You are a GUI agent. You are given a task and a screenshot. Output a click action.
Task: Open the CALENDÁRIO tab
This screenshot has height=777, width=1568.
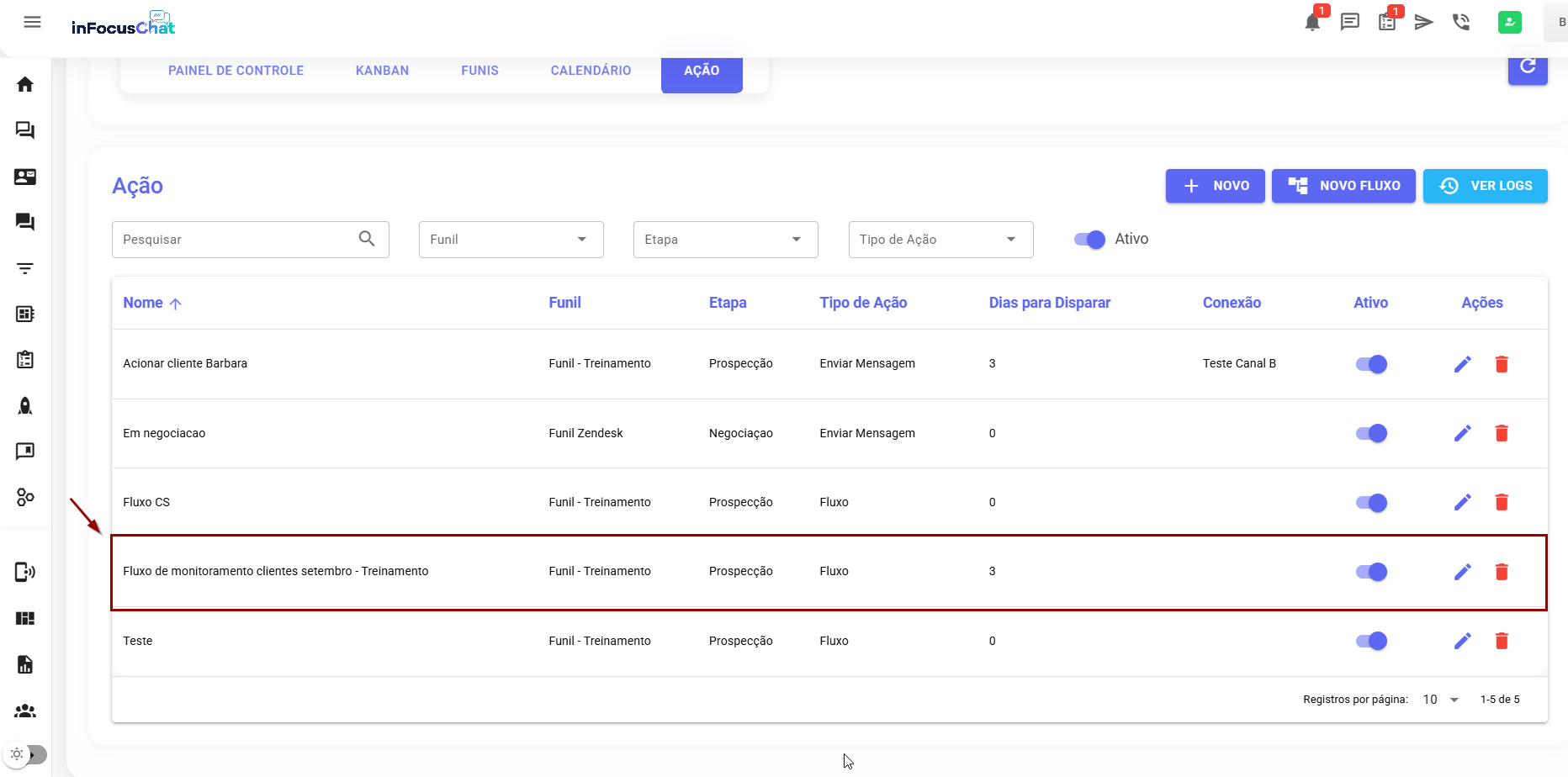[x=591, y=71]
